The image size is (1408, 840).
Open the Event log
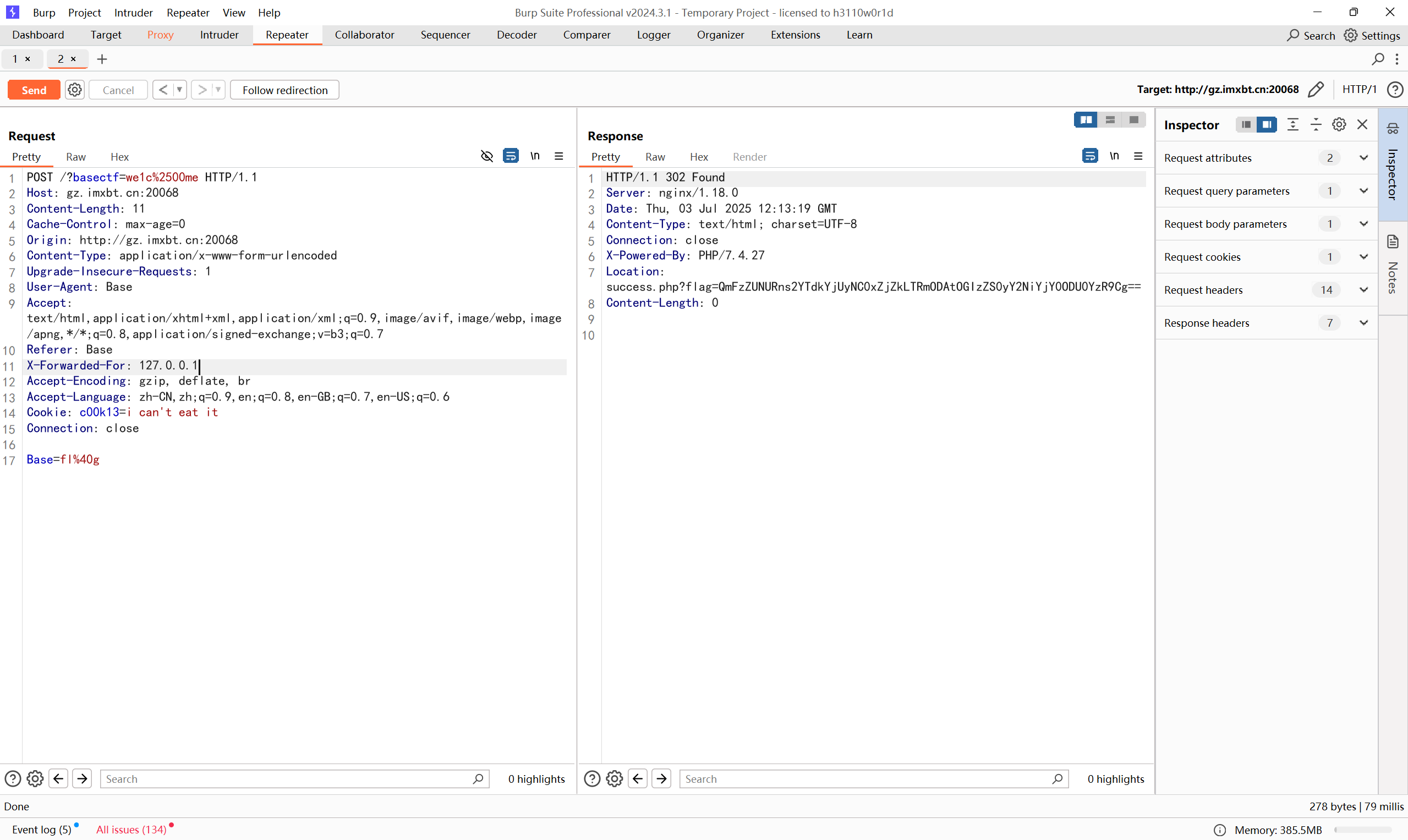click(x=42, y=829)
